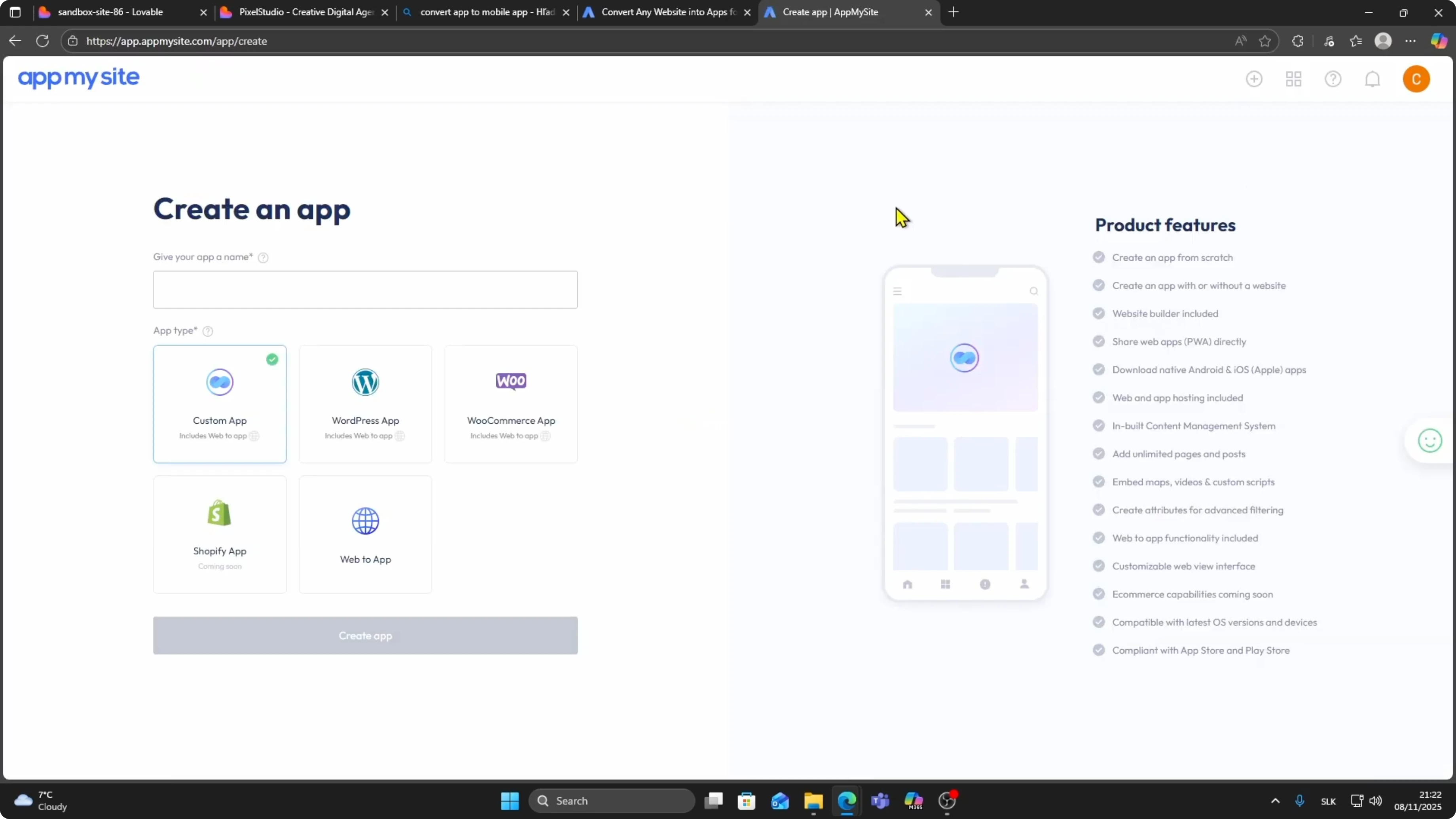
Task: Refresh the page with reload icon
Action: [x=42, y=41]
